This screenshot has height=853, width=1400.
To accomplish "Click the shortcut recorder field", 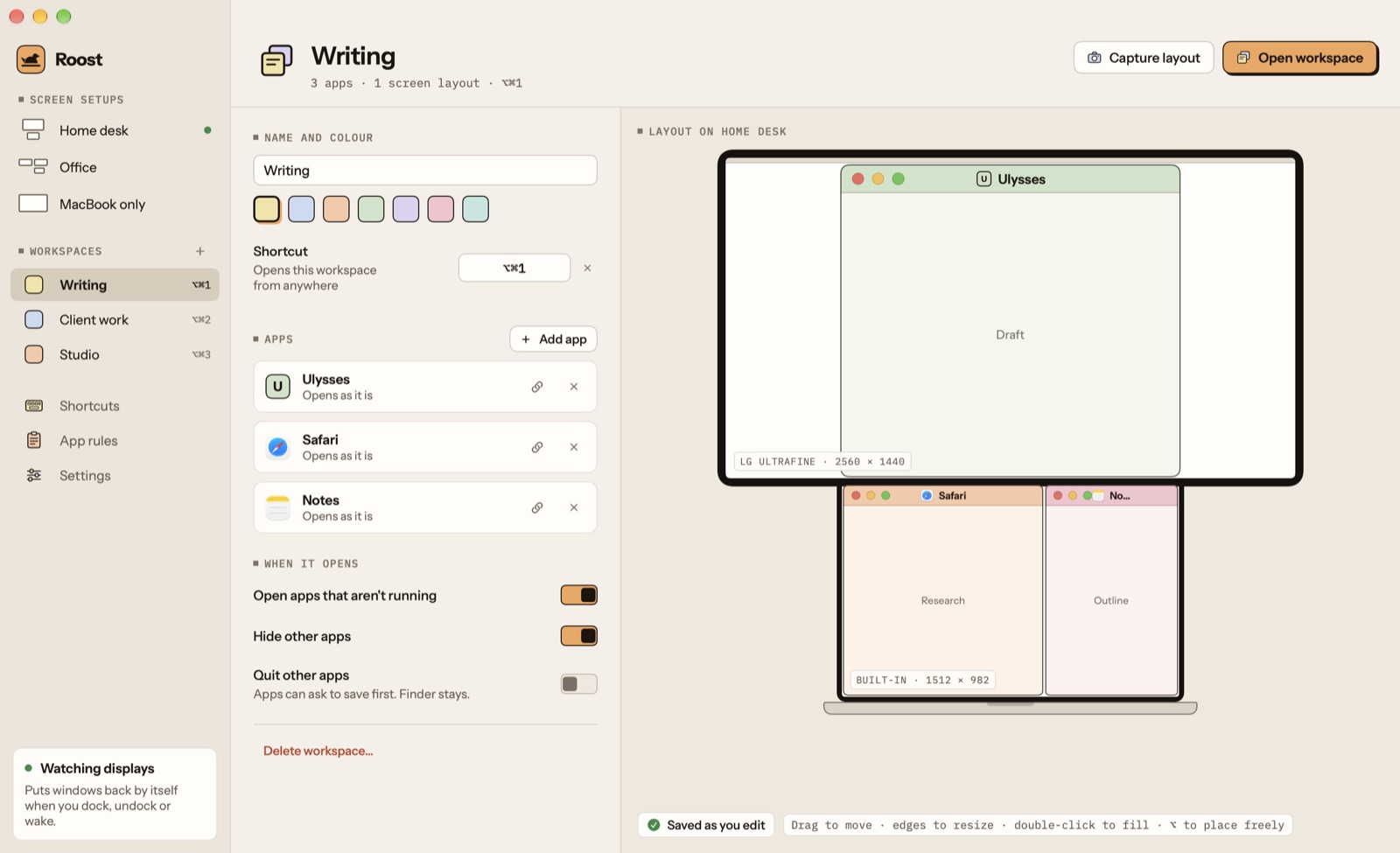I will (x=514, y=268).
